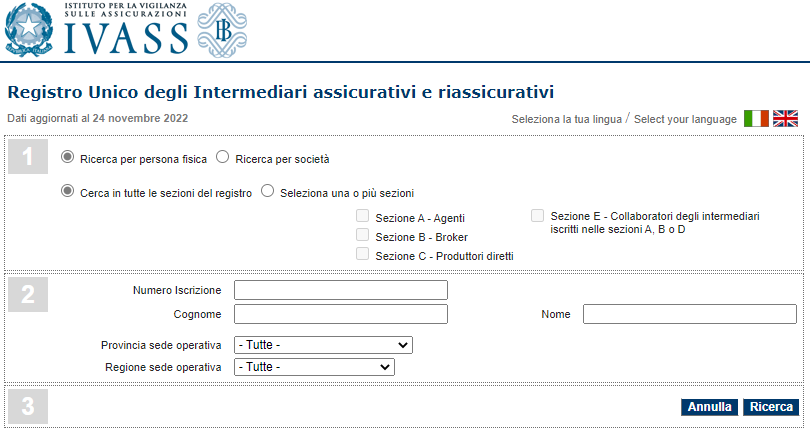
Task: Start the search with Ricerca button
Action: [771, 407]
